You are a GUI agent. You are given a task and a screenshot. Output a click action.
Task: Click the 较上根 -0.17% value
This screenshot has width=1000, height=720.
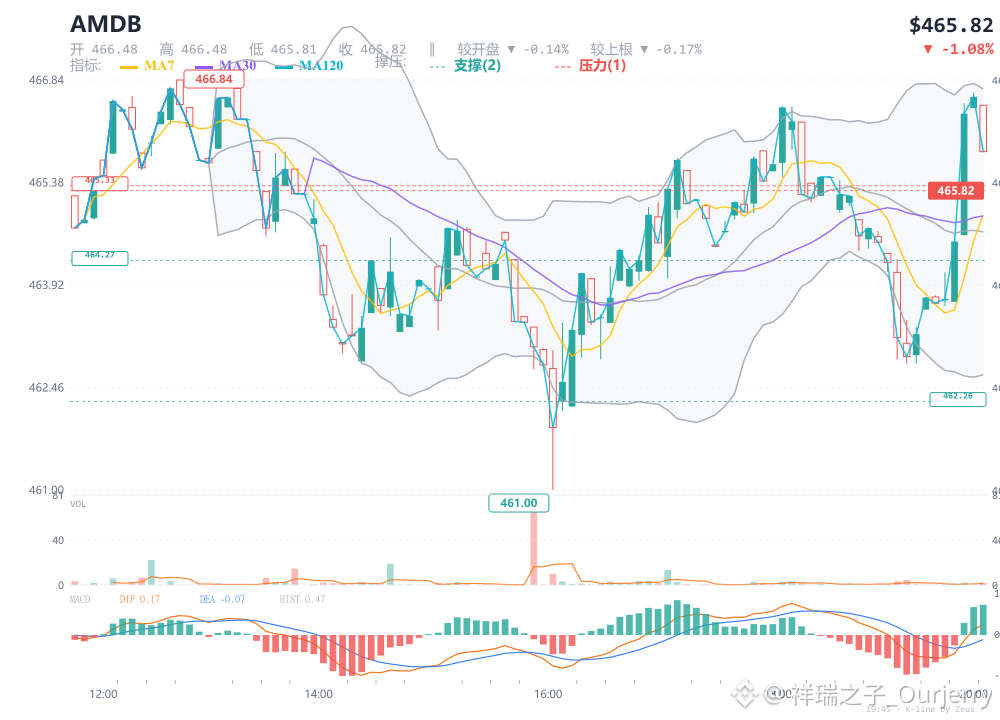(646, 49)
